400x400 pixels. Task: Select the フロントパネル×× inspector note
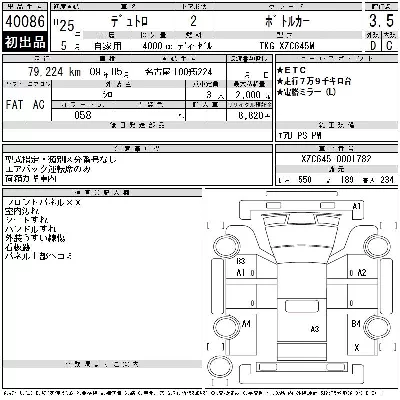[43, 202]
